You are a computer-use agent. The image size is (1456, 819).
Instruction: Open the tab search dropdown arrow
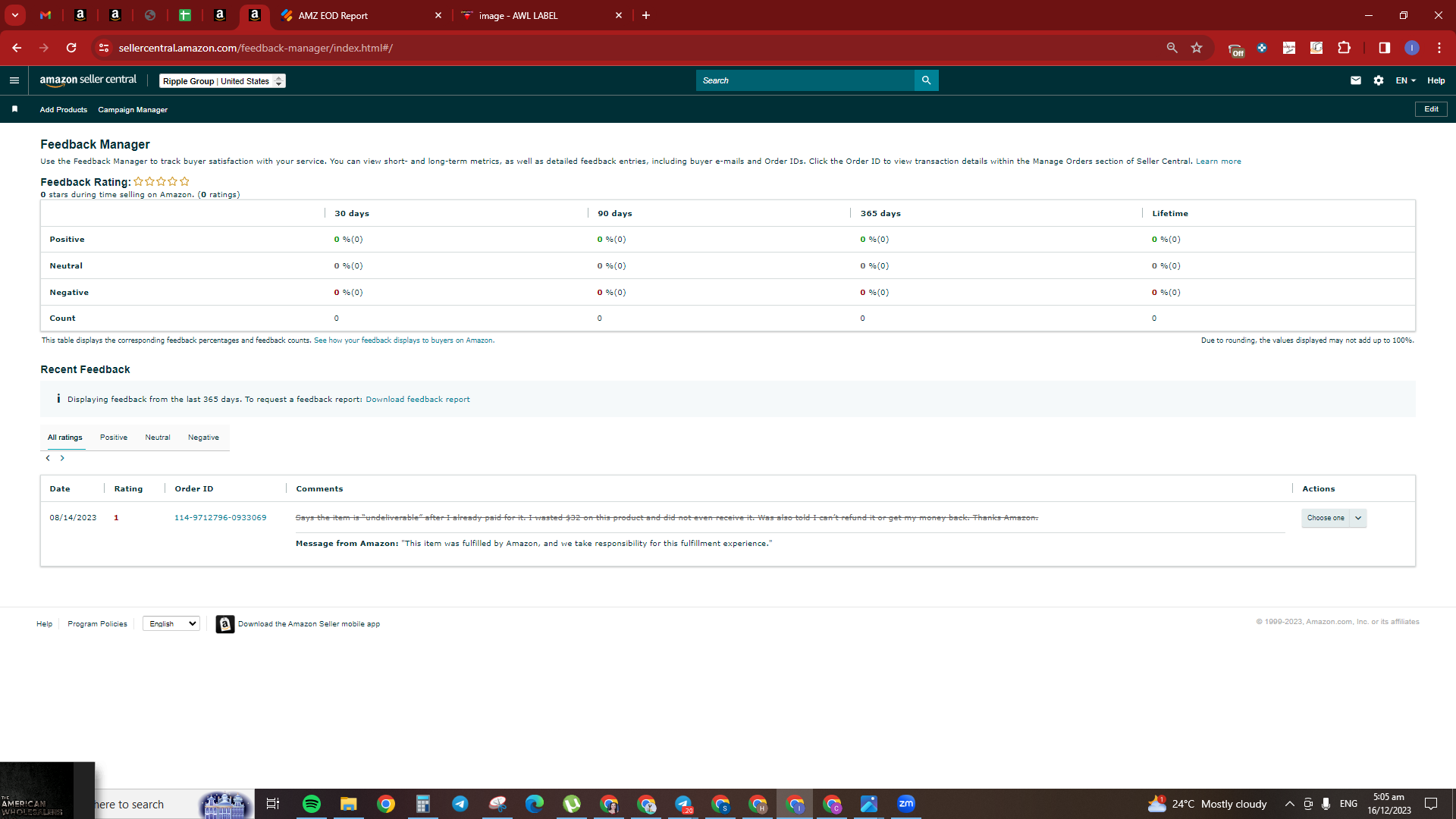[x=14, y=15]
